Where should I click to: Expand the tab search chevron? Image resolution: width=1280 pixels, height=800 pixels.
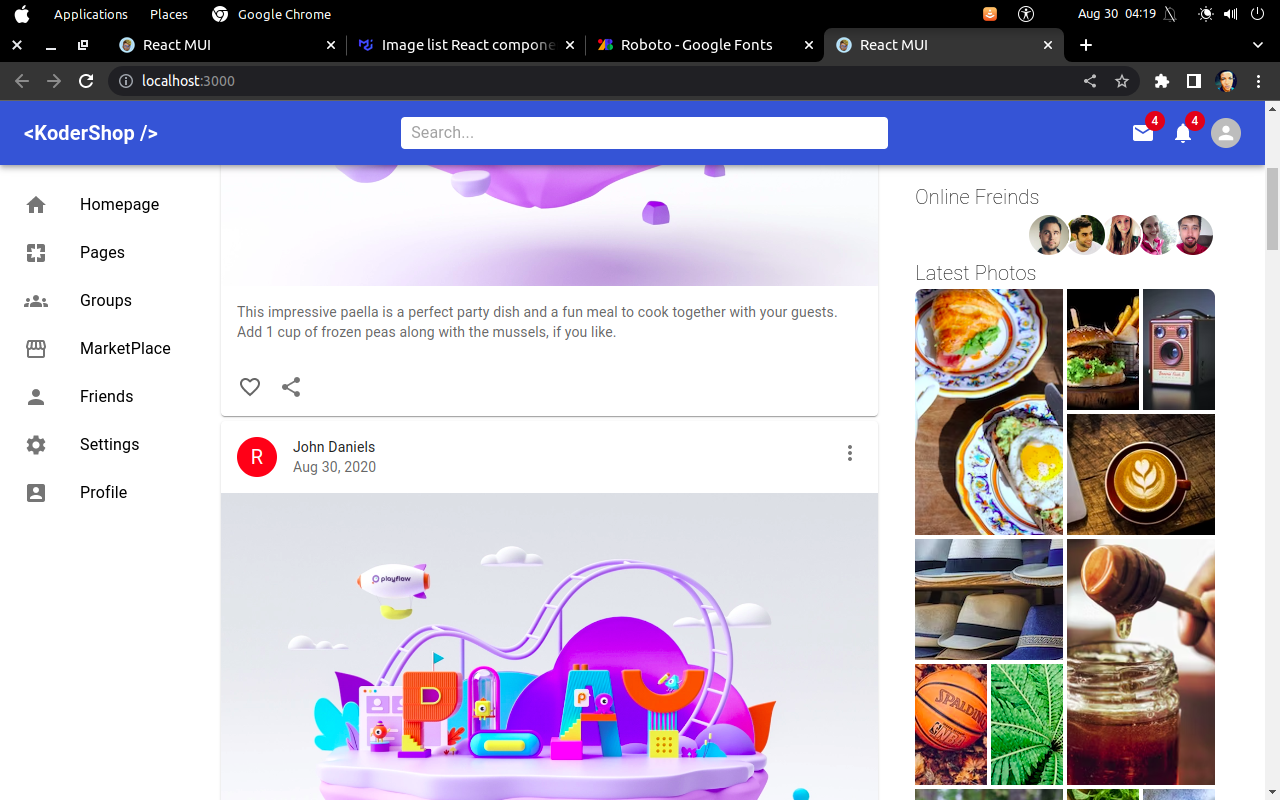click(x=1258, y=45)
